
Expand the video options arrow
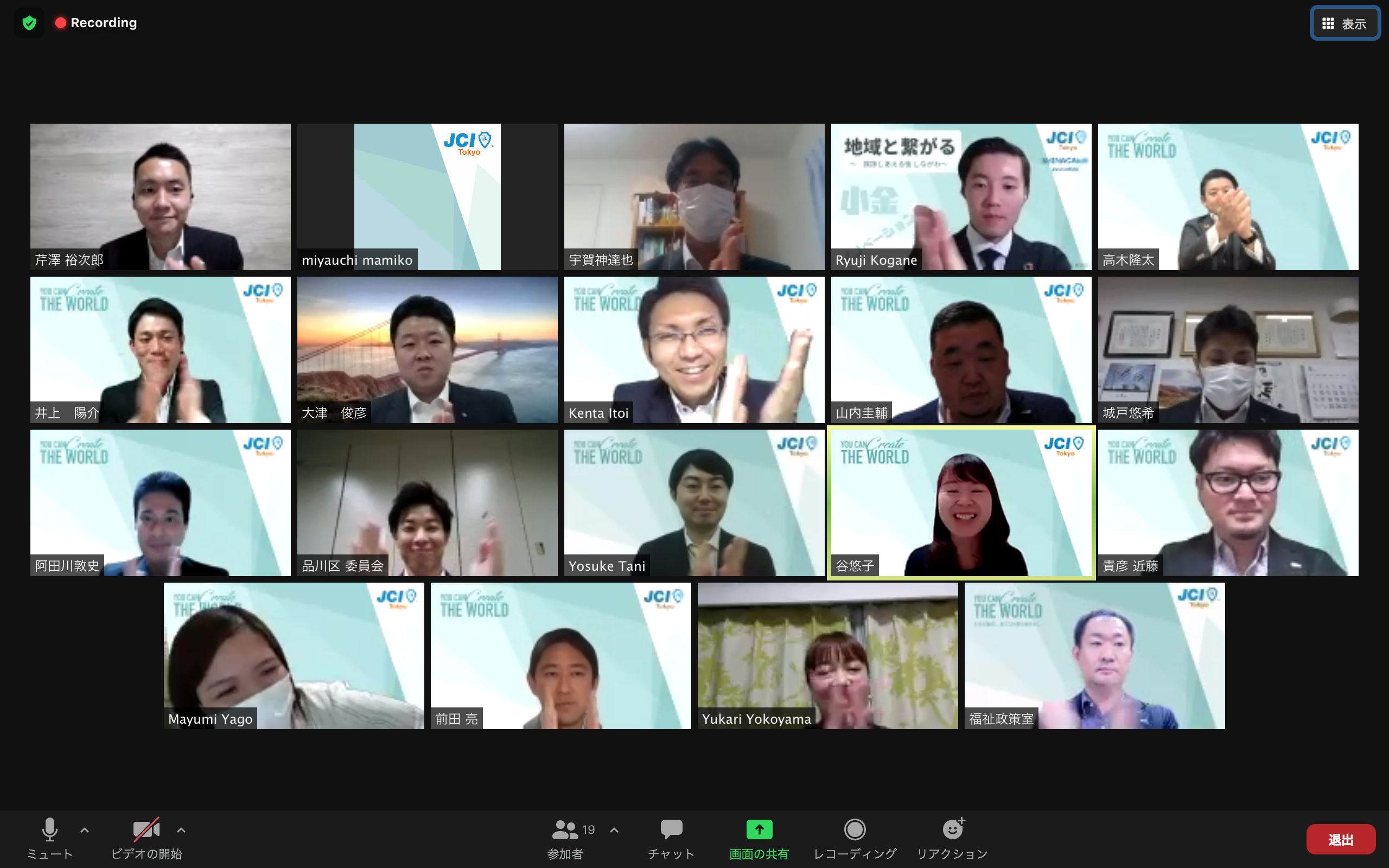(181, 830)
